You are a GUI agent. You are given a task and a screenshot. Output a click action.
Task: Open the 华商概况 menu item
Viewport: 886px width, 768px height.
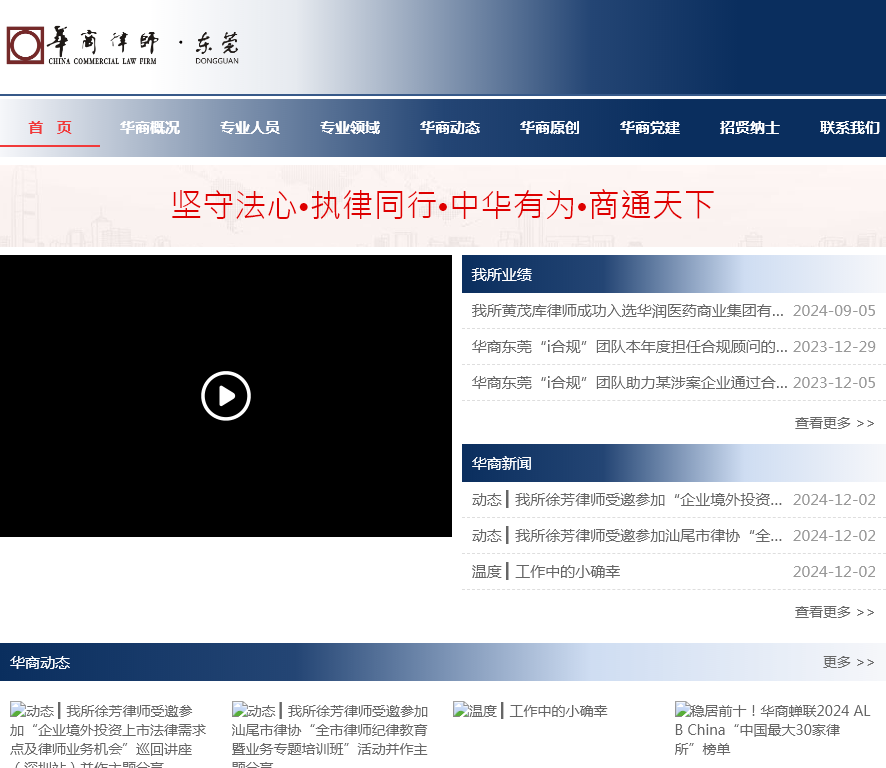point(150,128)
